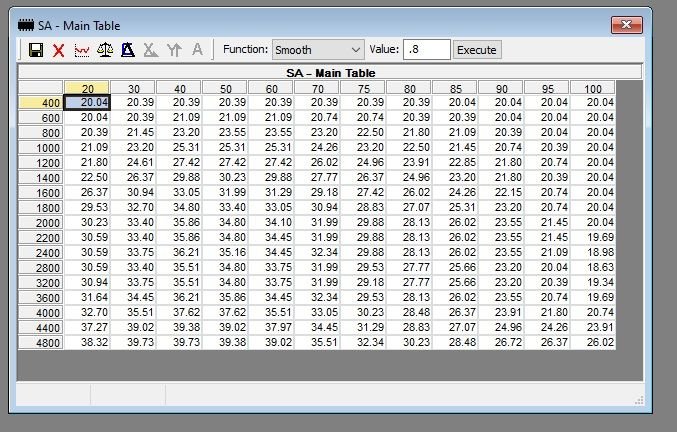Open the Function dropdown showing Smooth
Screen dimensions: 677x432
click(x=318, y=50)
